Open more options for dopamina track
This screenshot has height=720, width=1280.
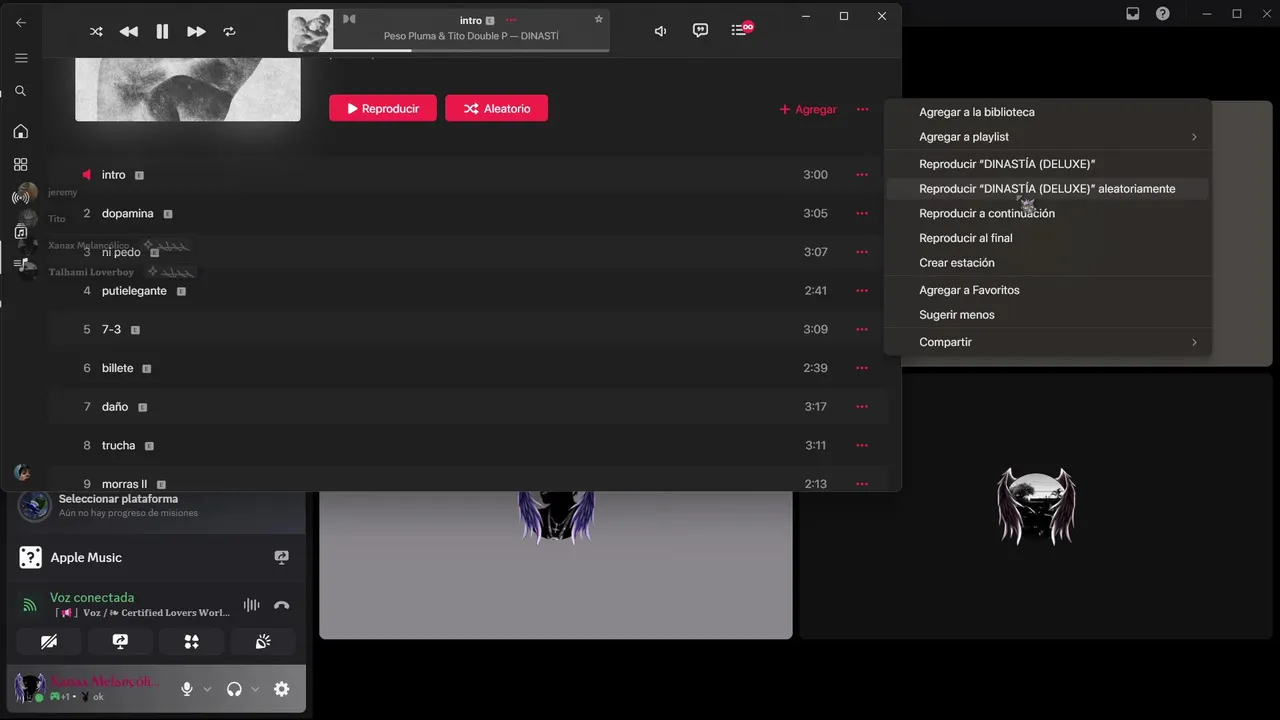(862, 214)
